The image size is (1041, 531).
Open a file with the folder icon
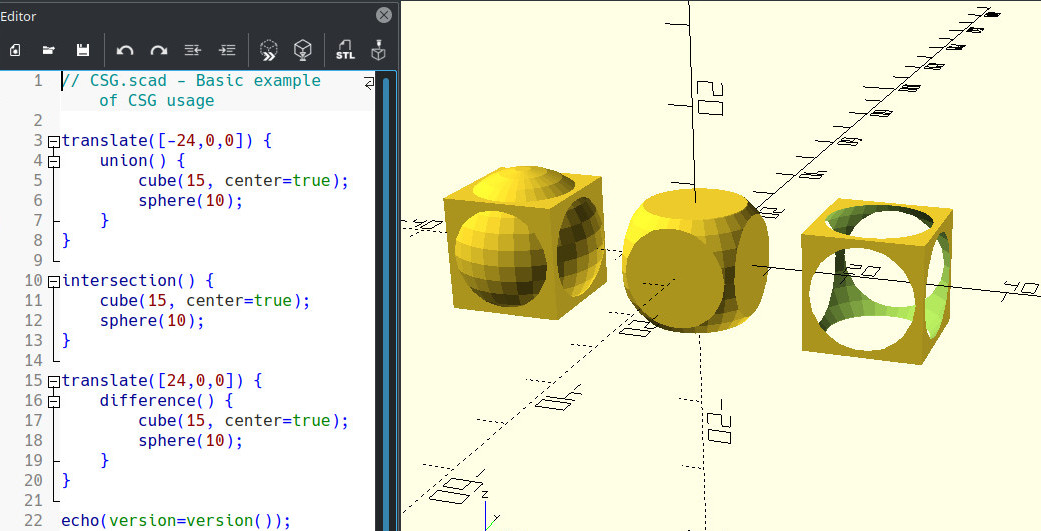[48, 49]
